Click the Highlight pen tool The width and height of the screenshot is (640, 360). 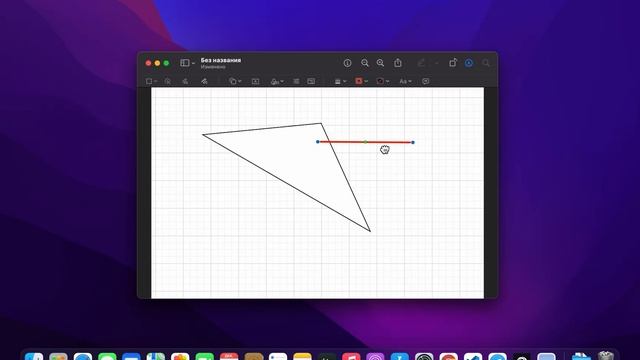click(421, 63)
